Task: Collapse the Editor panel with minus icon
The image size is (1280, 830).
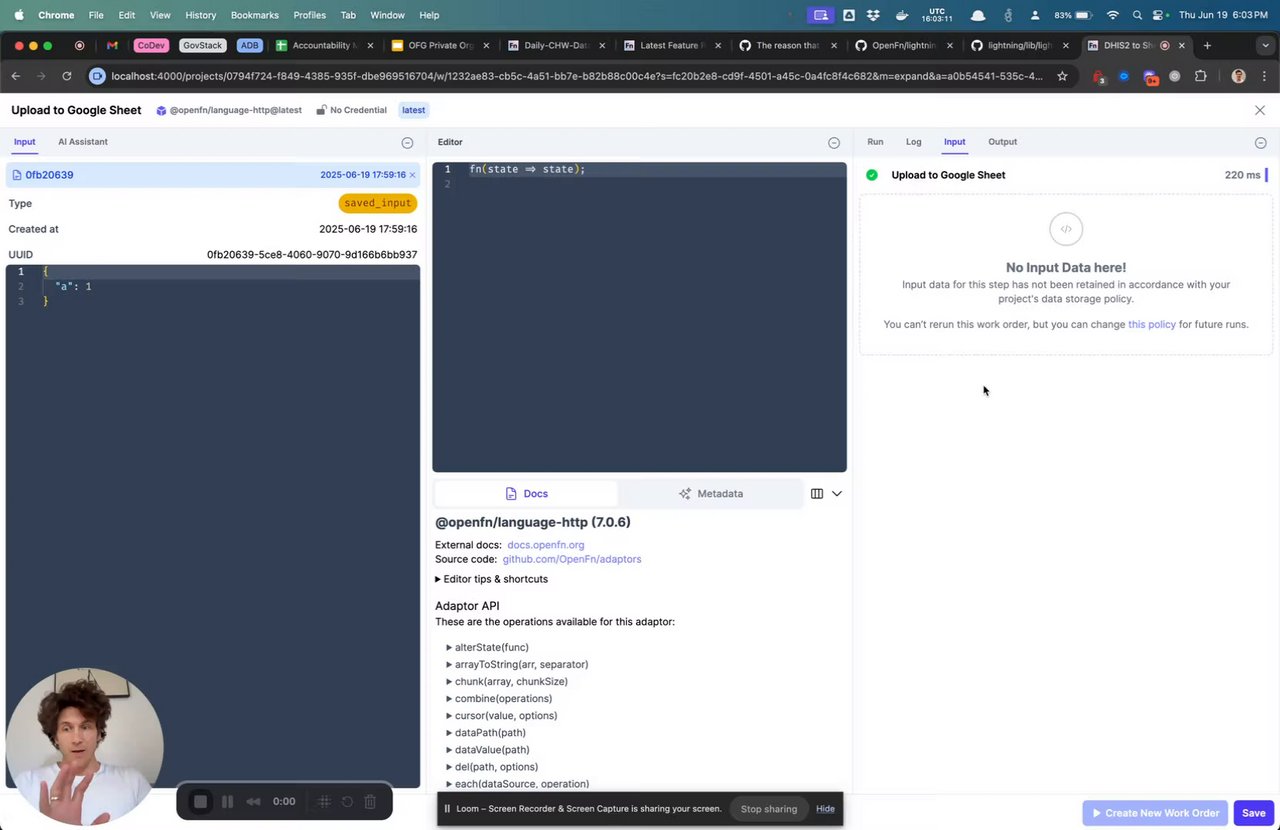Action: (834, 143)
